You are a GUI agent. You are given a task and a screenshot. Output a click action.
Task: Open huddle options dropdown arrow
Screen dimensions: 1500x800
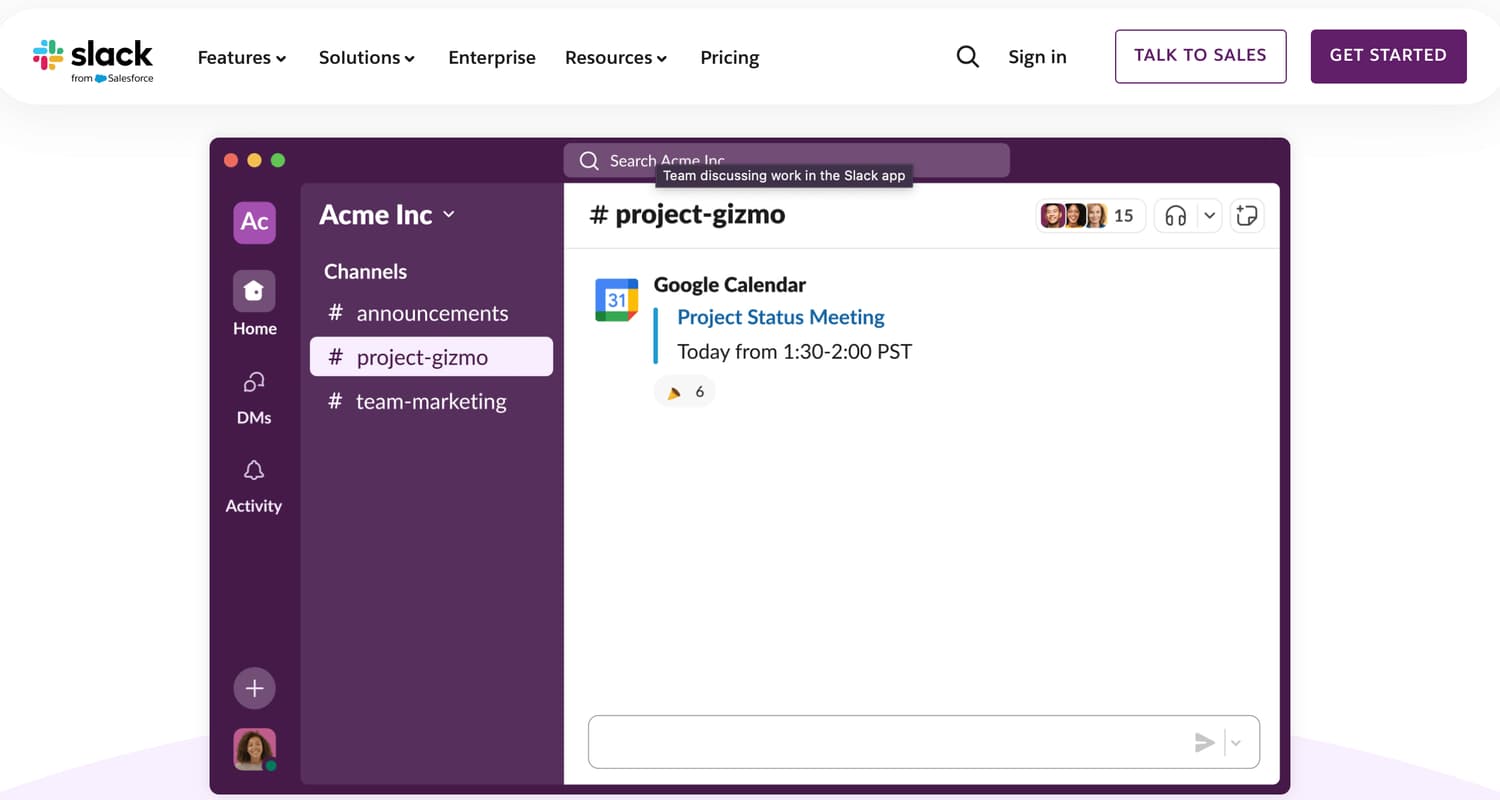[x=1209, y=215]
